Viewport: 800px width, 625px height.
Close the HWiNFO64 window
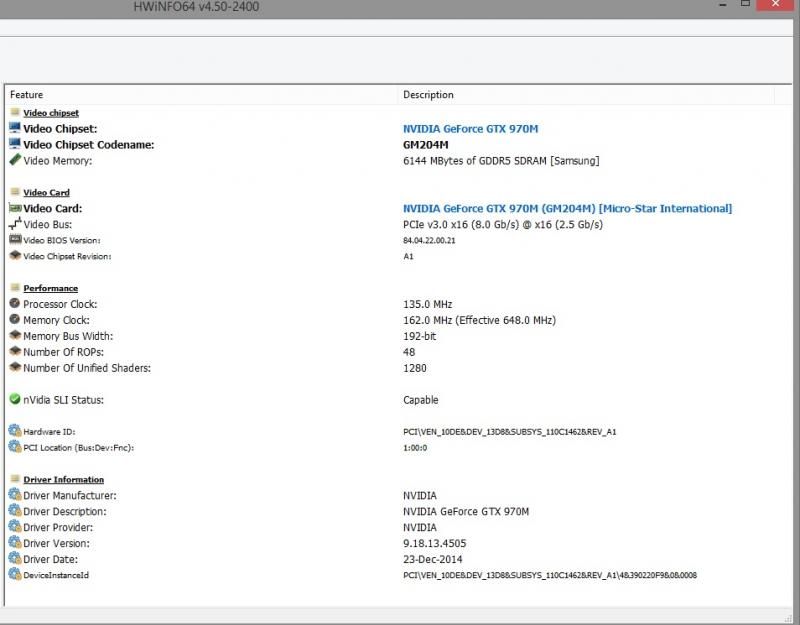pos(775,5)
